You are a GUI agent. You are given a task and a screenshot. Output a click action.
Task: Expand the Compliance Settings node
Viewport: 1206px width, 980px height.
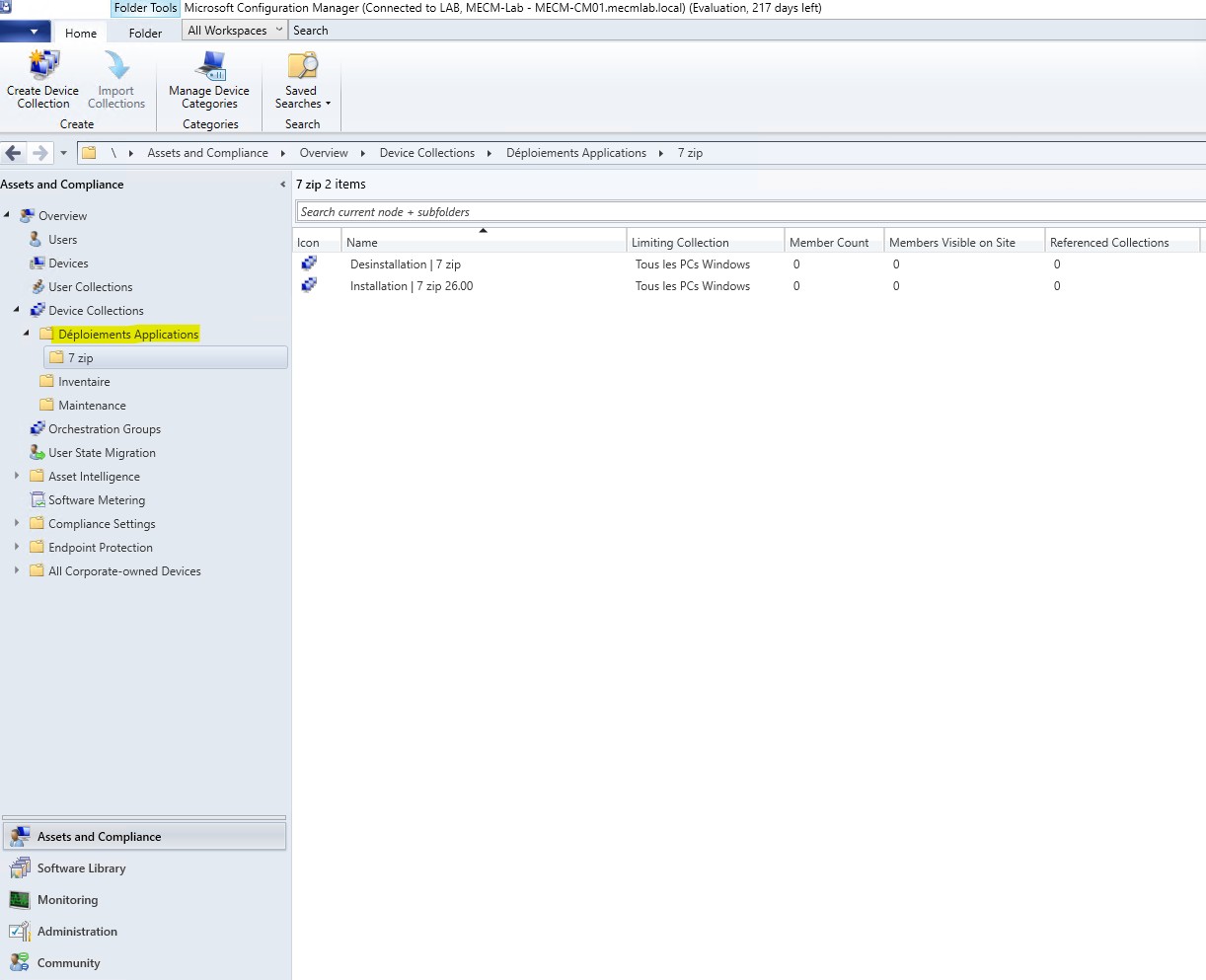(x=17, y=523)
